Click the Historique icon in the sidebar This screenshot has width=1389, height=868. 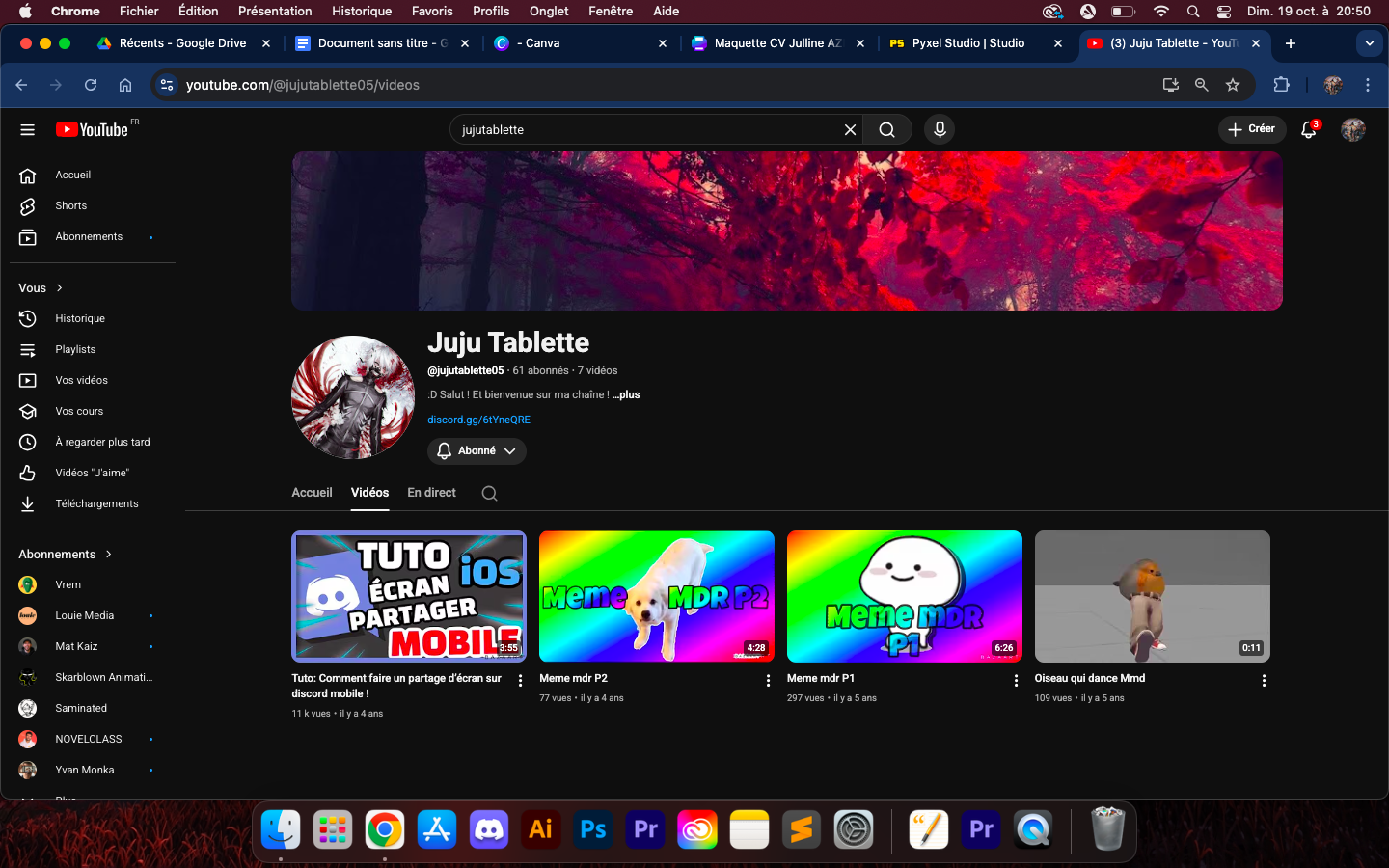(x=28, y=318)
